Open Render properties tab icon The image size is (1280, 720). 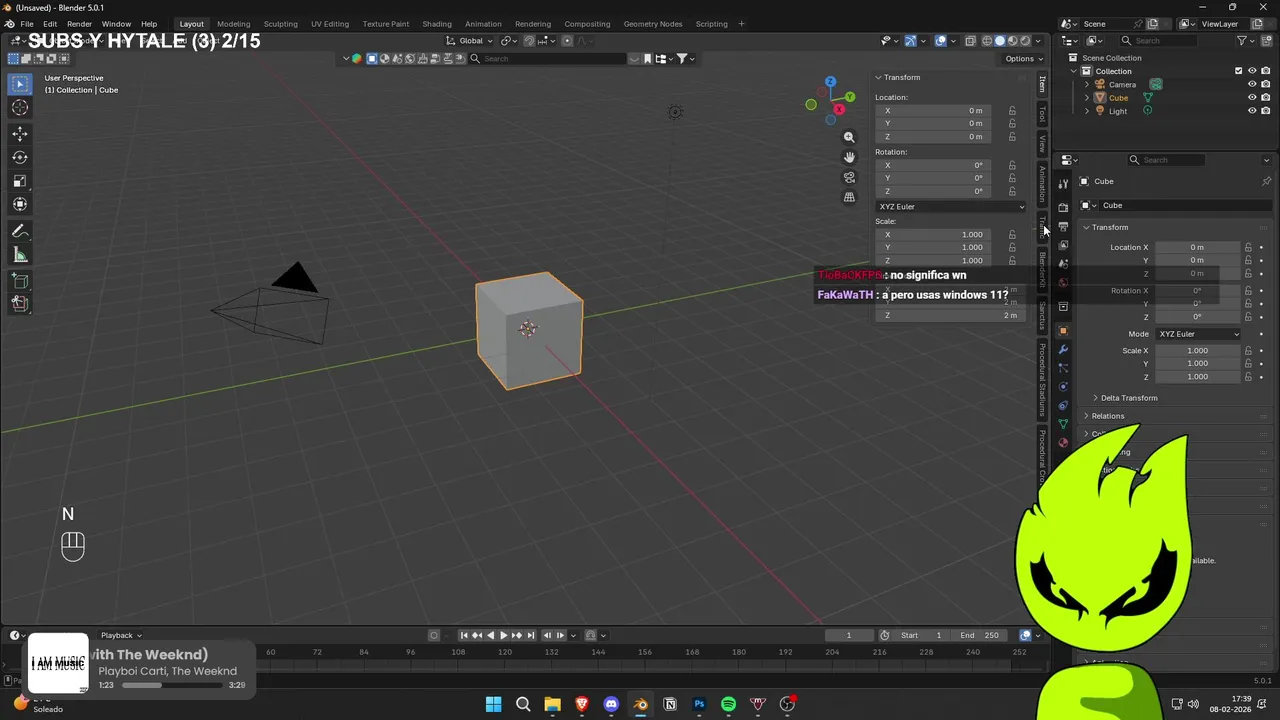[1063, 207]
